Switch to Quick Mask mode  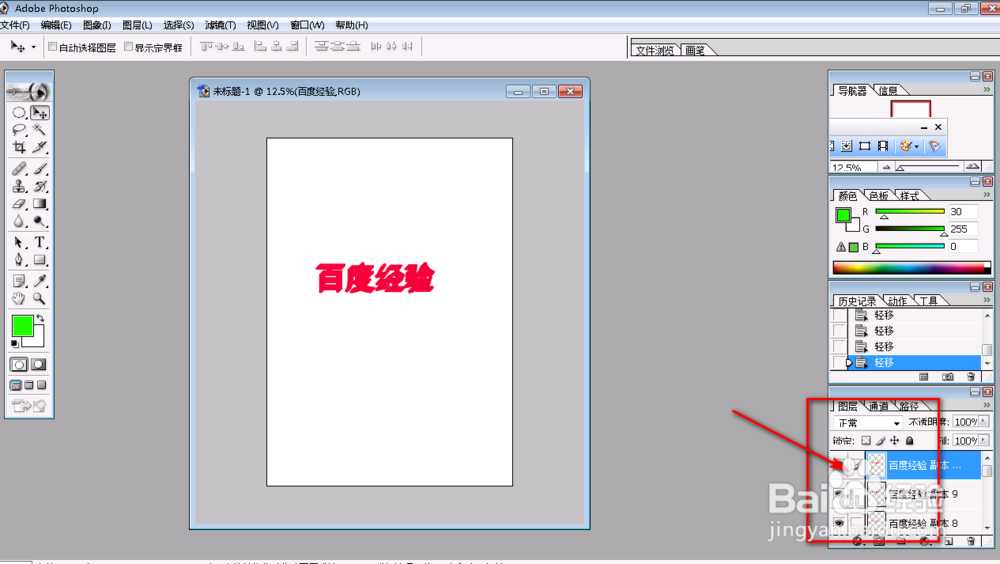(x=39, y=364)
